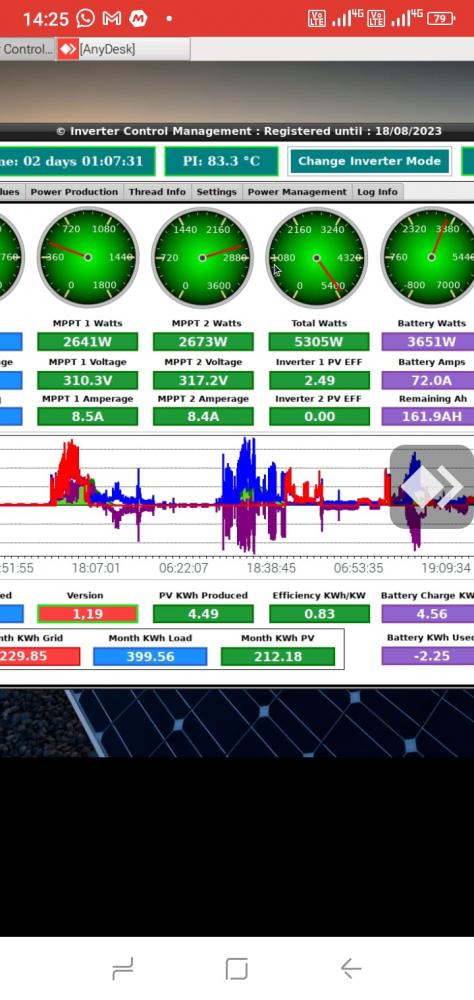Click the Total Watts value 5305W
The width and height of the screenshot is (474, 1000).
click(x=319, y=342)
